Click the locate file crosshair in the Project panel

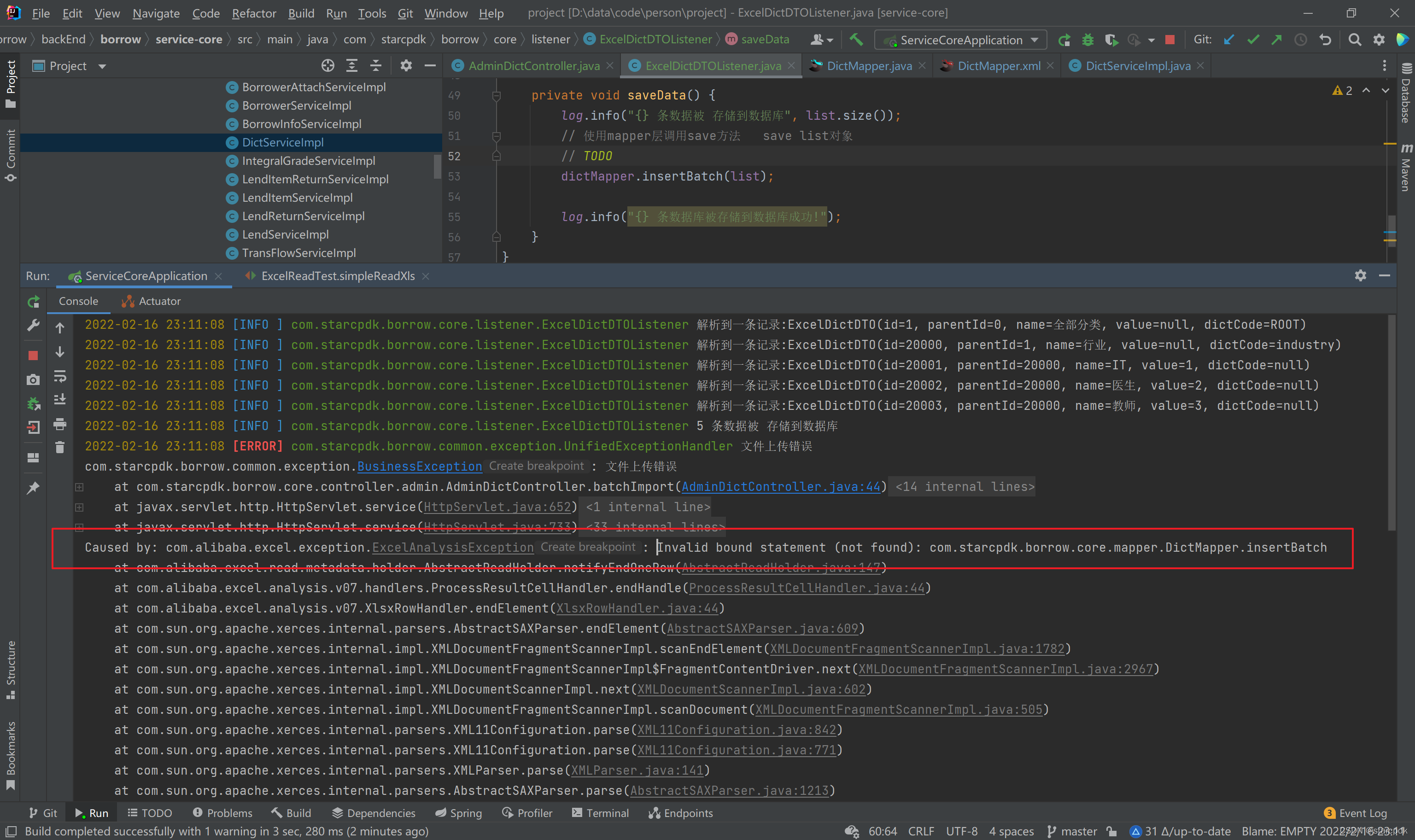pos(327,66)
